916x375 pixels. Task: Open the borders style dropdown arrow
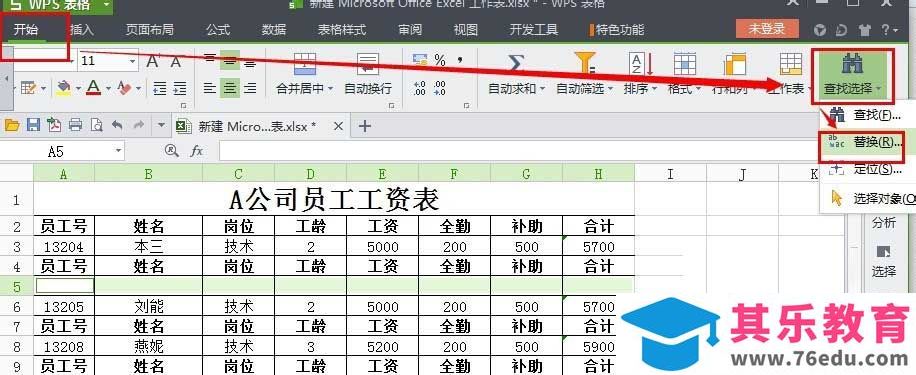tap(44, 89)
